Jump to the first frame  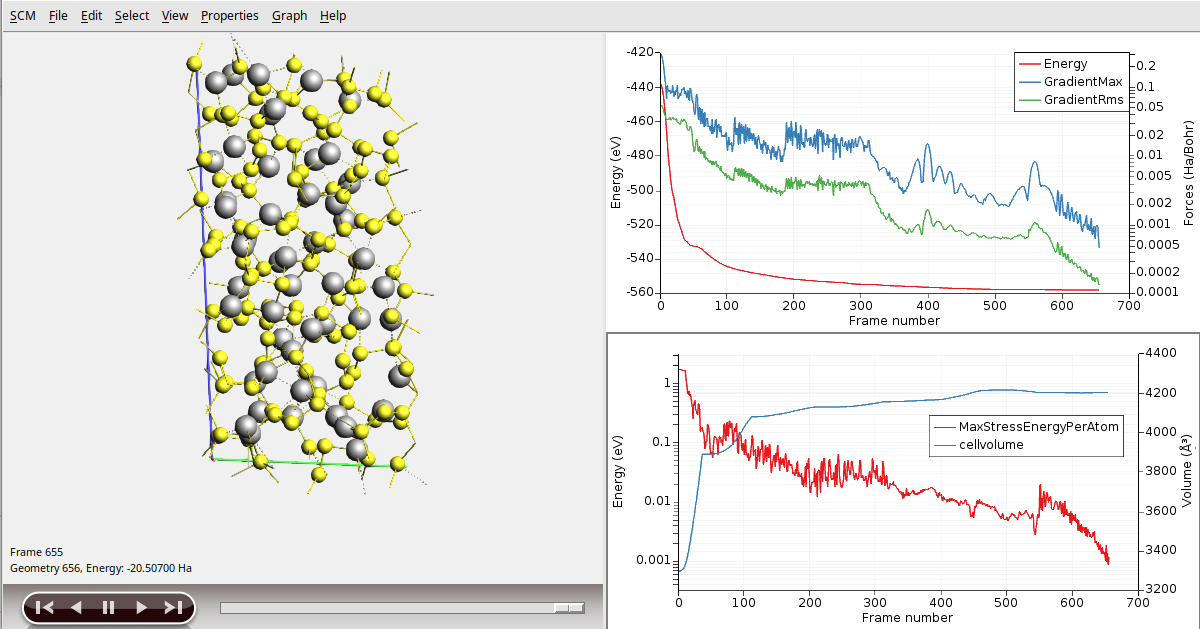(x=44, y=607)
